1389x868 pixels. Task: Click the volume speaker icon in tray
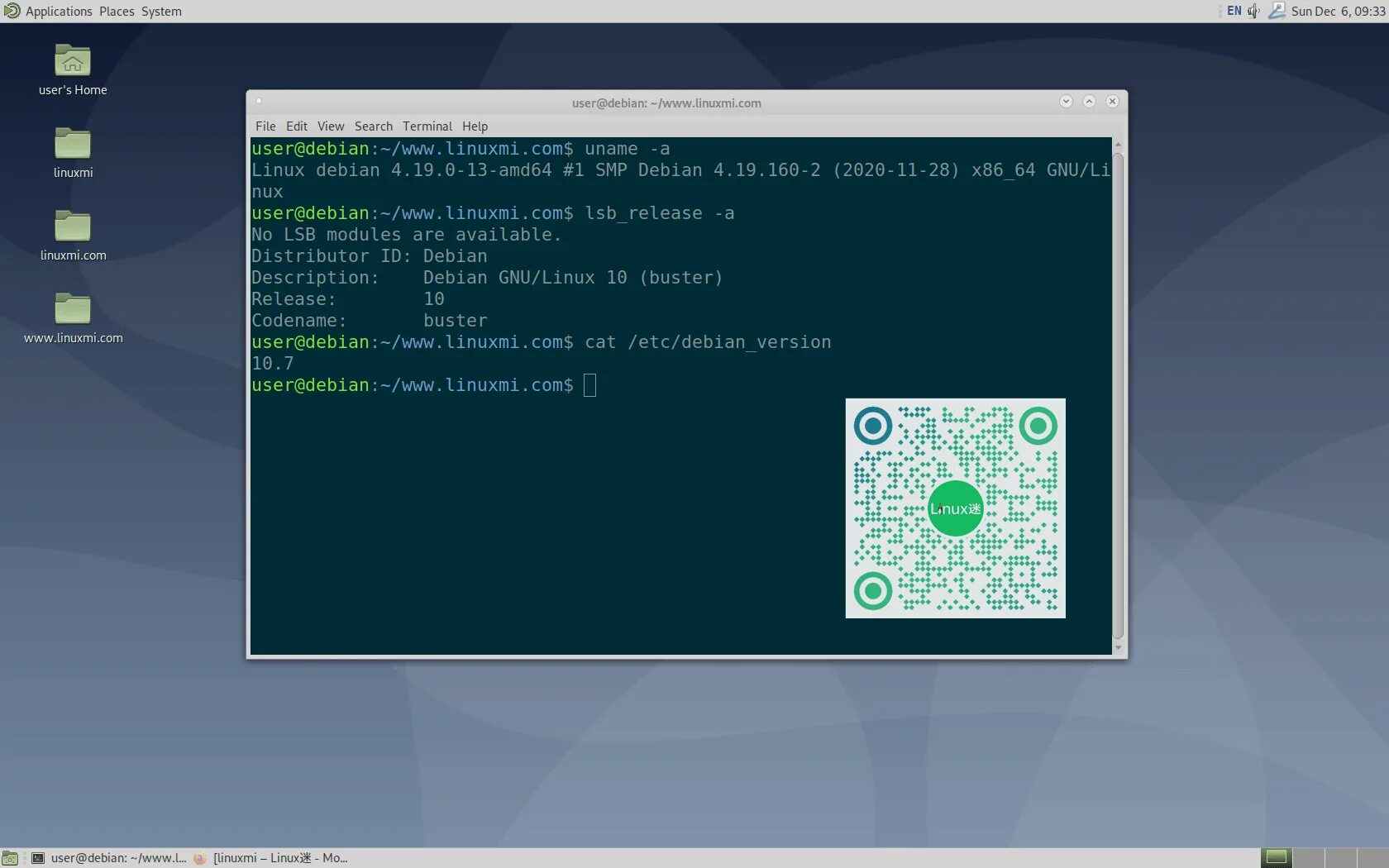click(1253, 11)
